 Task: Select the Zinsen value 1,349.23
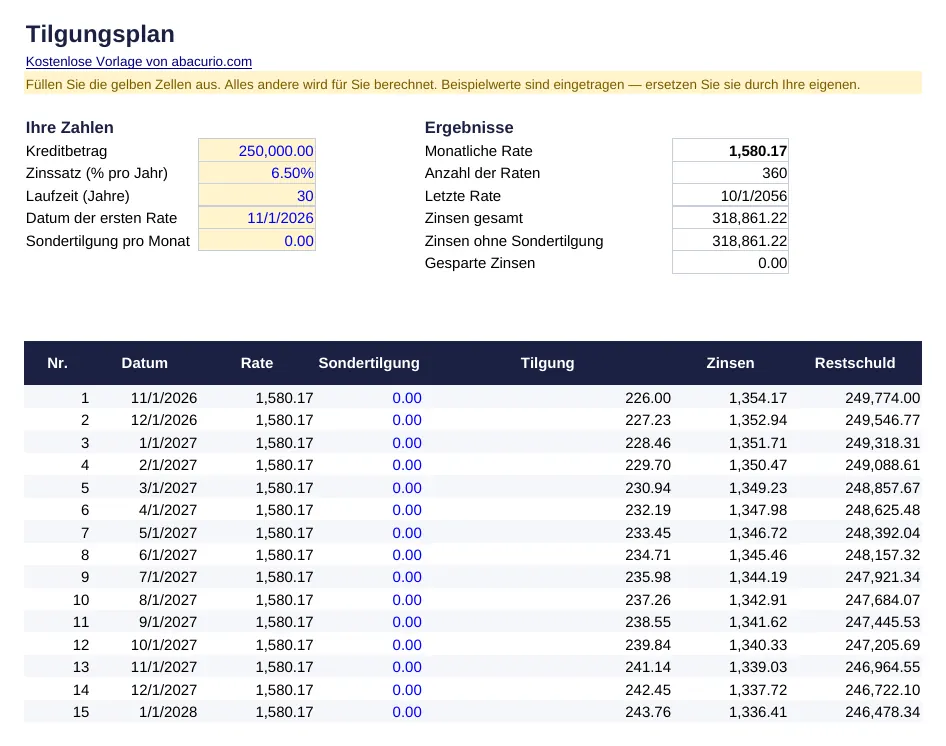click(x=758, y=488)
